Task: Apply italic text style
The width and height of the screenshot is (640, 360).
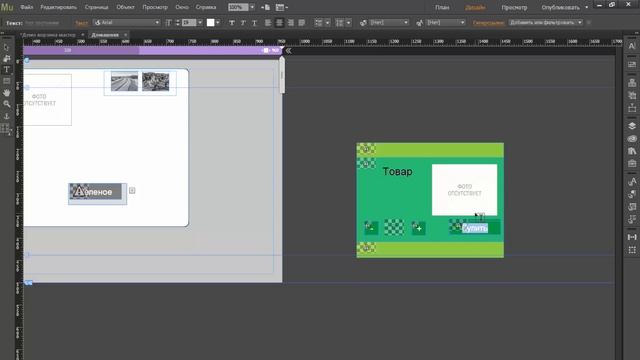Action: coord(243,23)
